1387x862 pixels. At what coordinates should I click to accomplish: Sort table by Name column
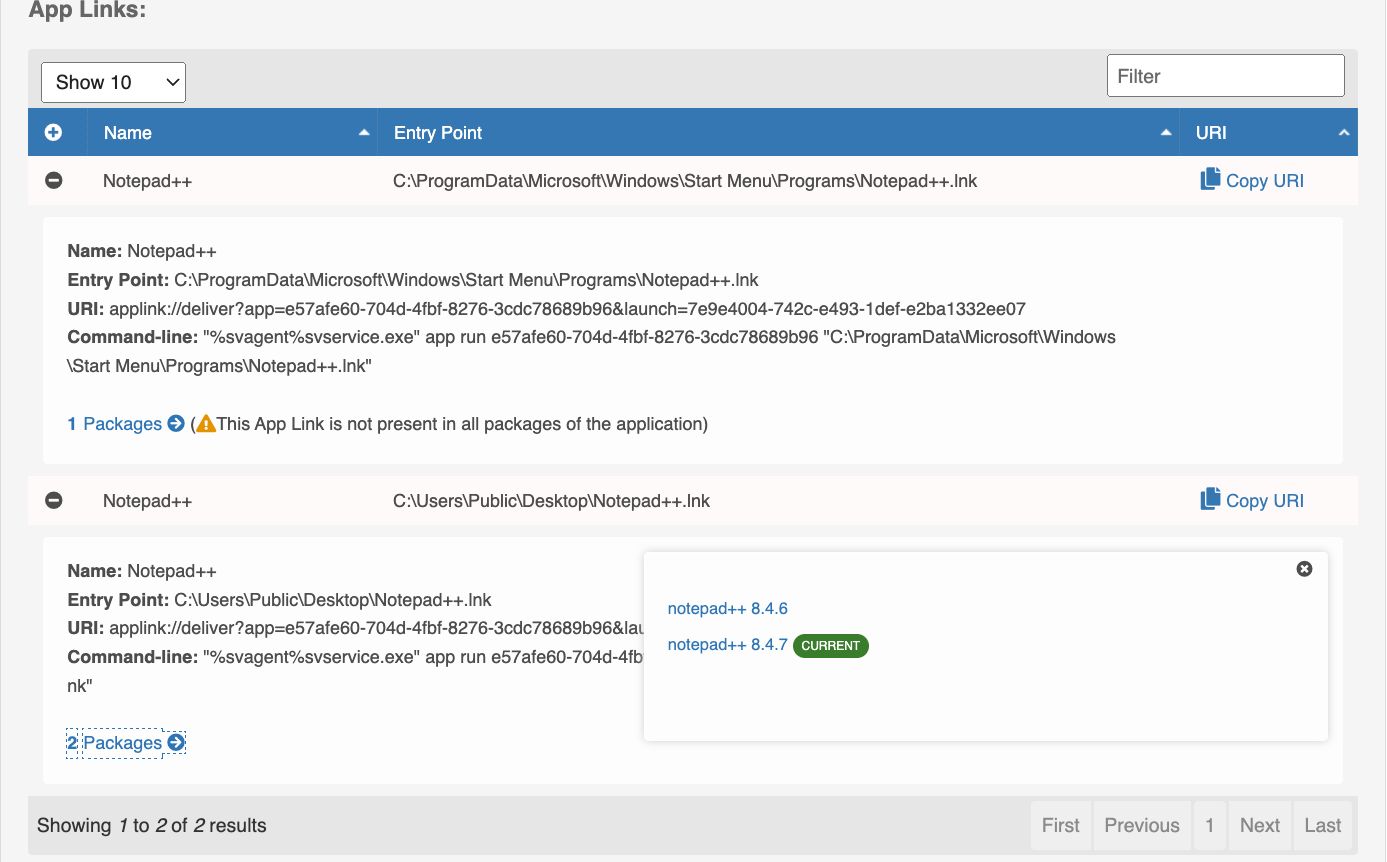[x=233, y=132]
